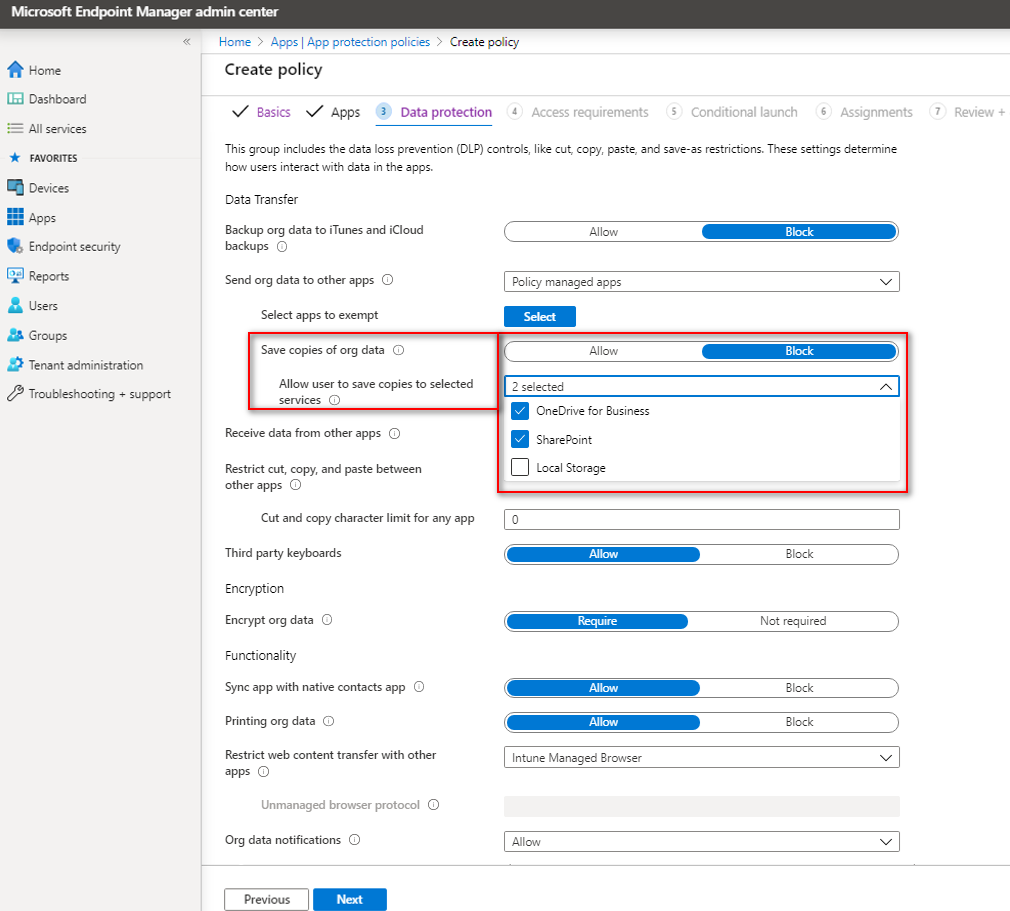
Task: Show info for Encrypt org data
Action: [x=327, y=620]
